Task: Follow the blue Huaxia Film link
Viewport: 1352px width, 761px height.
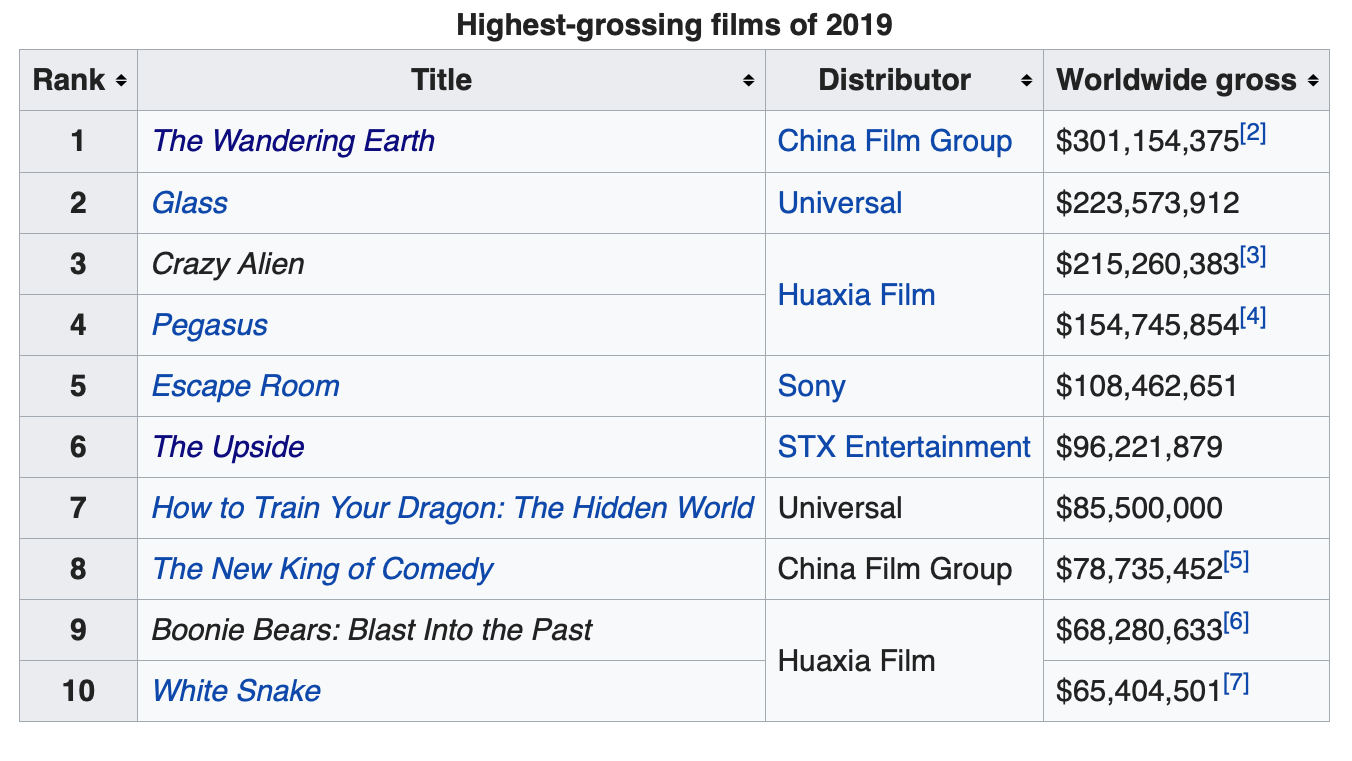Action: pyautogui.click(x=856, y=295)
